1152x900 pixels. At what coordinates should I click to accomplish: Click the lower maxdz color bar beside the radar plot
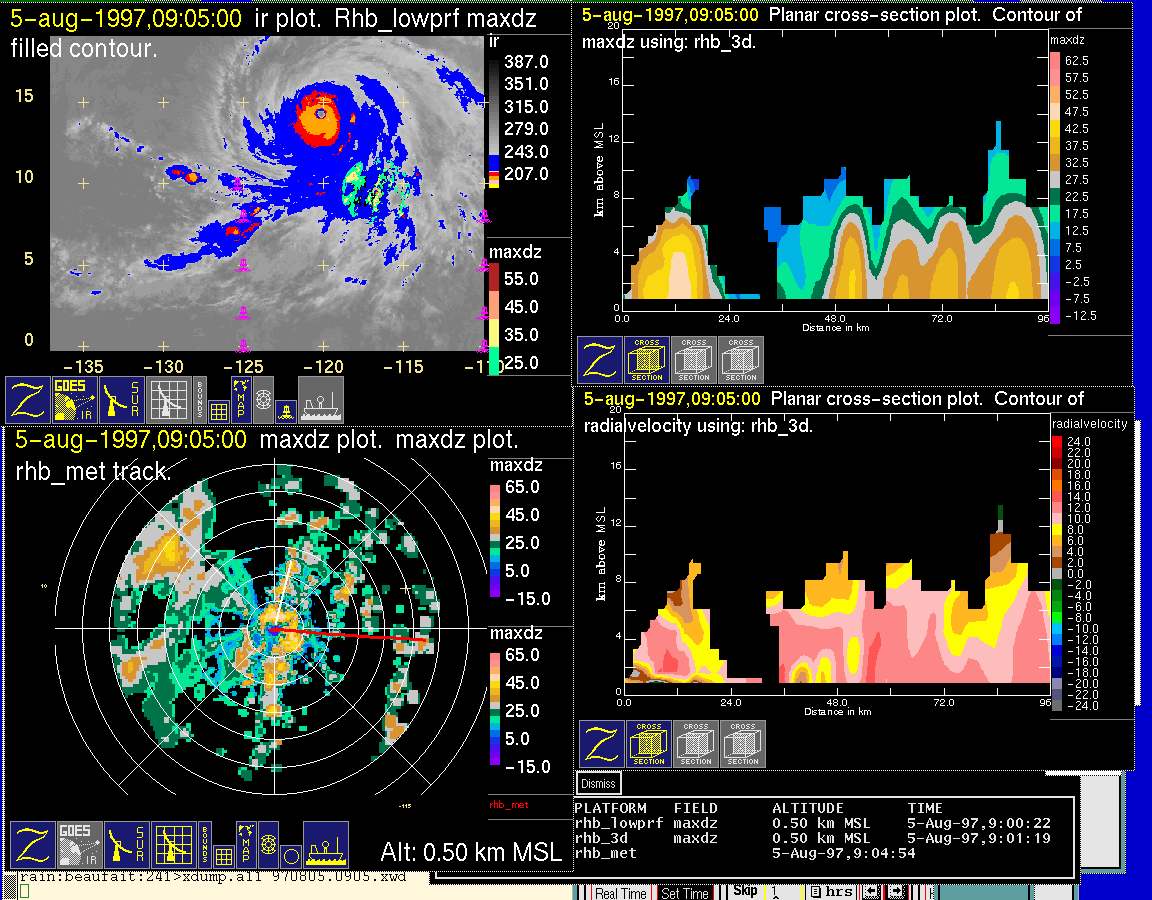click(x=494, y=710)
